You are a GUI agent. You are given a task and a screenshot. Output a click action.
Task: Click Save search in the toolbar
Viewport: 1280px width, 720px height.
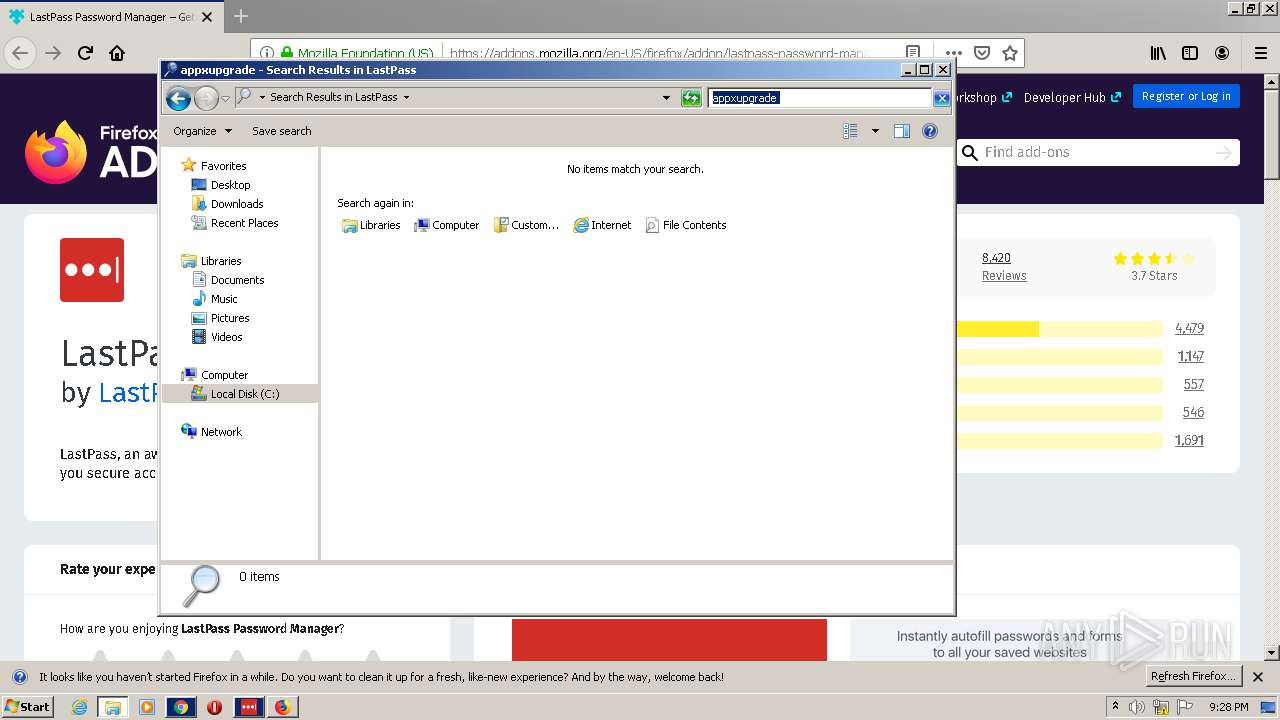pos(281,131)
